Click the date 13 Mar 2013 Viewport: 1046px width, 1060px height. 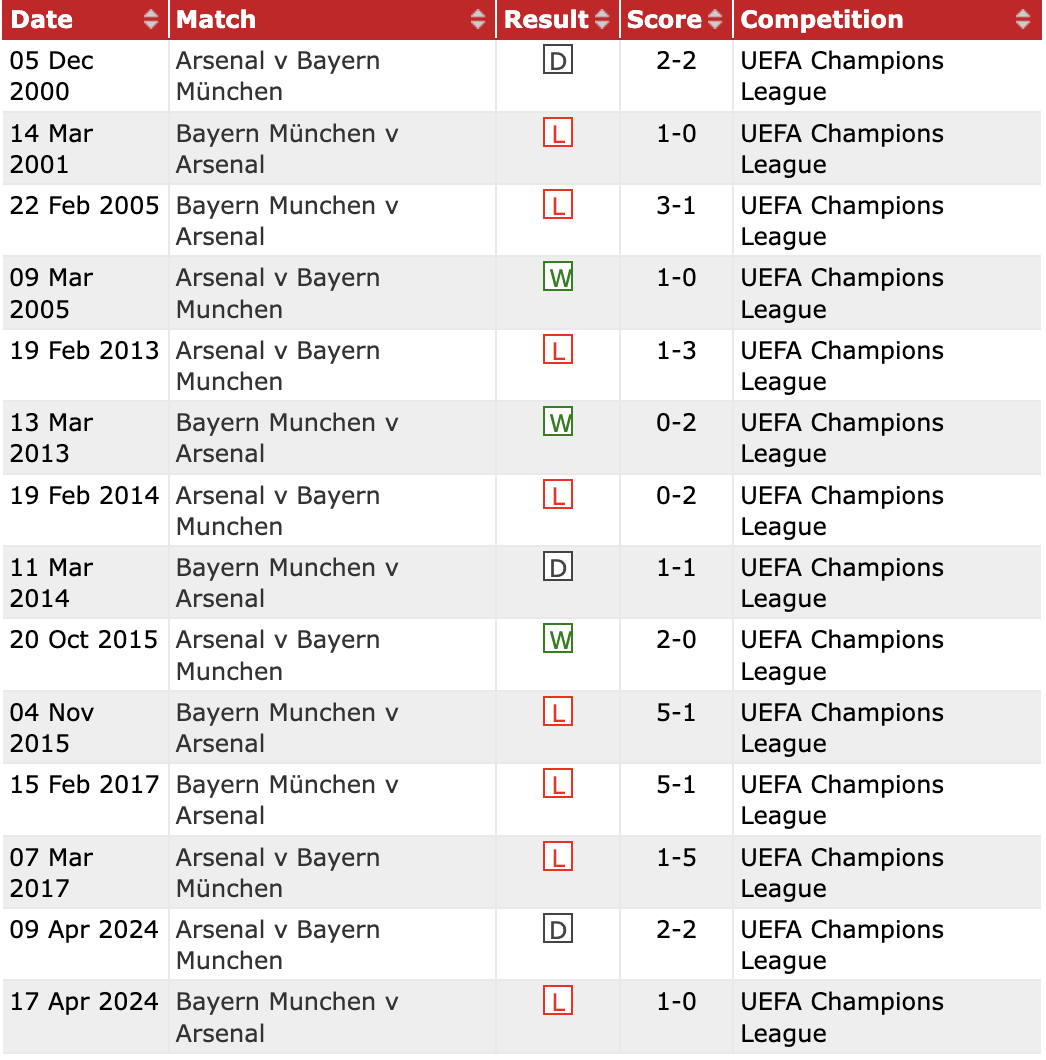[x=51, y=438]
